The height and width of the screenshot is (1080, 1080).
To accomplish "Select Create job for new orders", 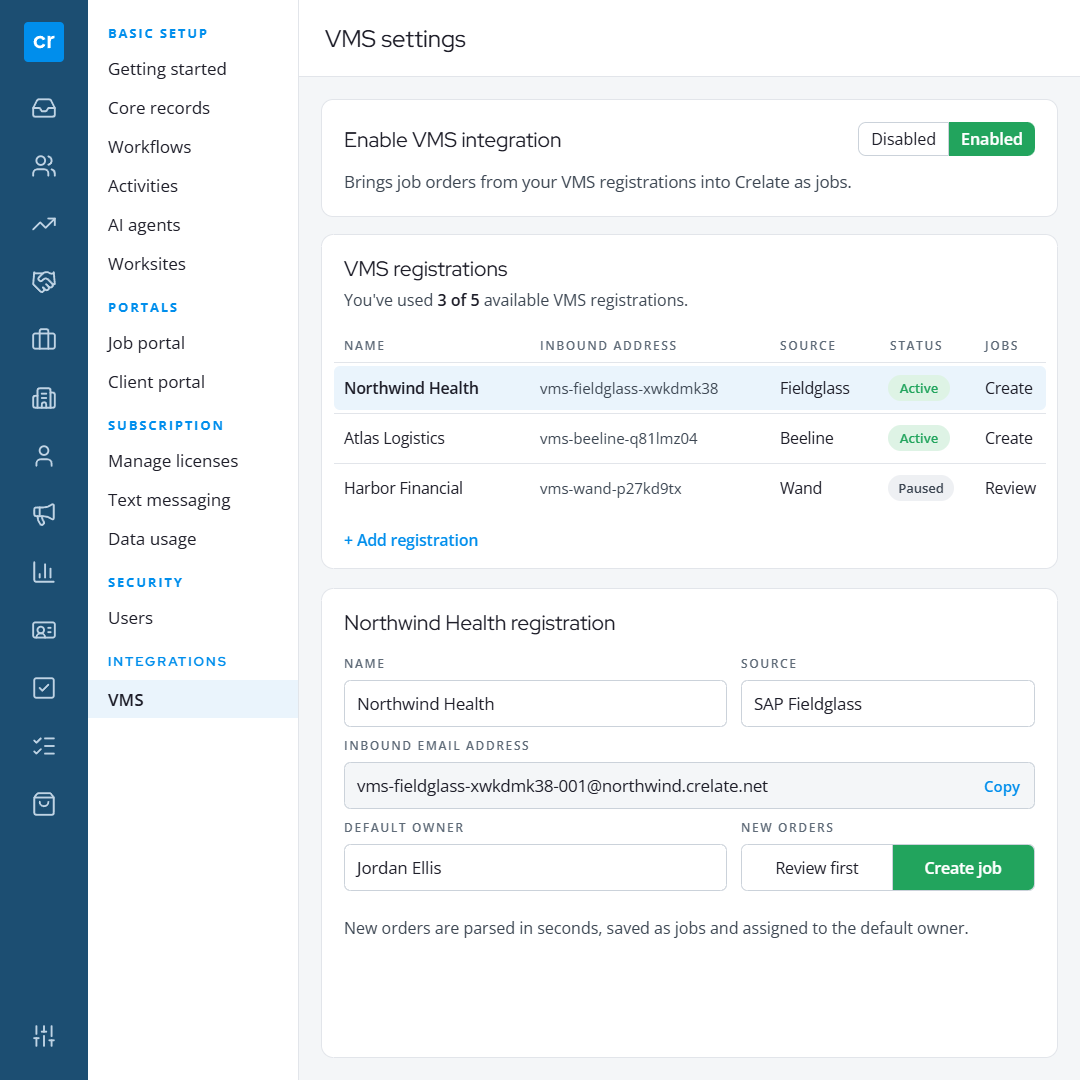I will click(x=963, y=868).
